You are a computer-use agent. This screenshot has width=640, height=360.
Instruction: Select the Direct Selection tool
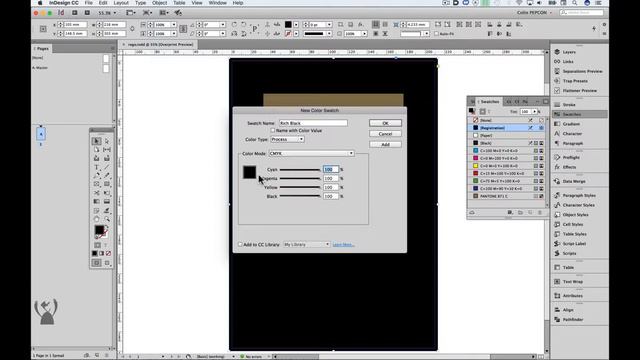(x=107, y=141)
